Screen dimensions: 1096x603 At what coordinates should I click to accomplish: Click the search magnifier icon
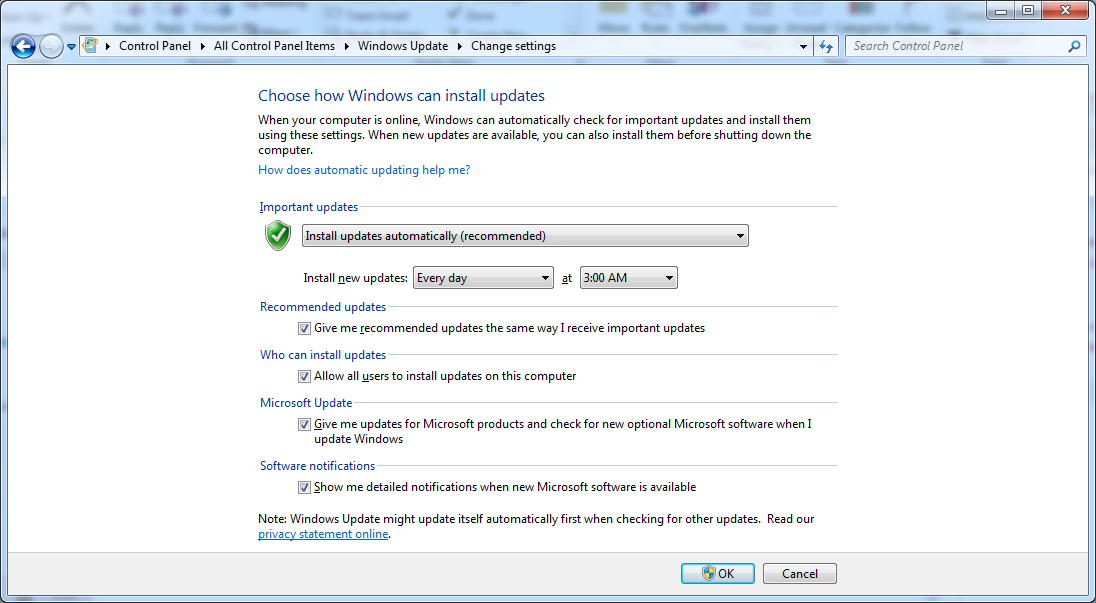(1074, 46)
